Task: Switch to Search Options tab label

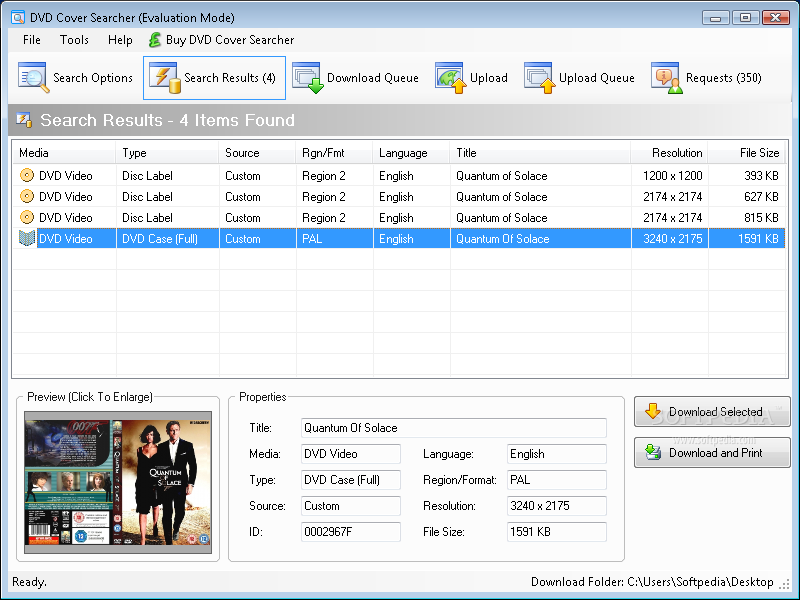Action: [93, 78]
